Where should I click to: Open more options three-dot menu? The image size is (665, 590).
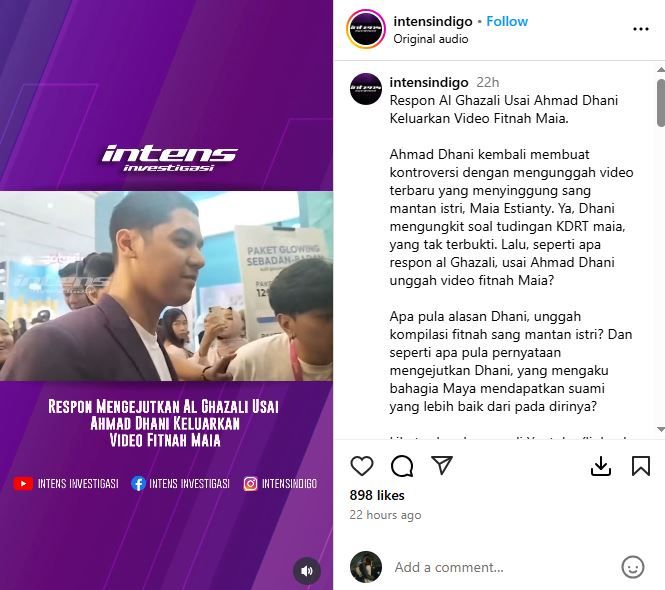tap(640, 29)
